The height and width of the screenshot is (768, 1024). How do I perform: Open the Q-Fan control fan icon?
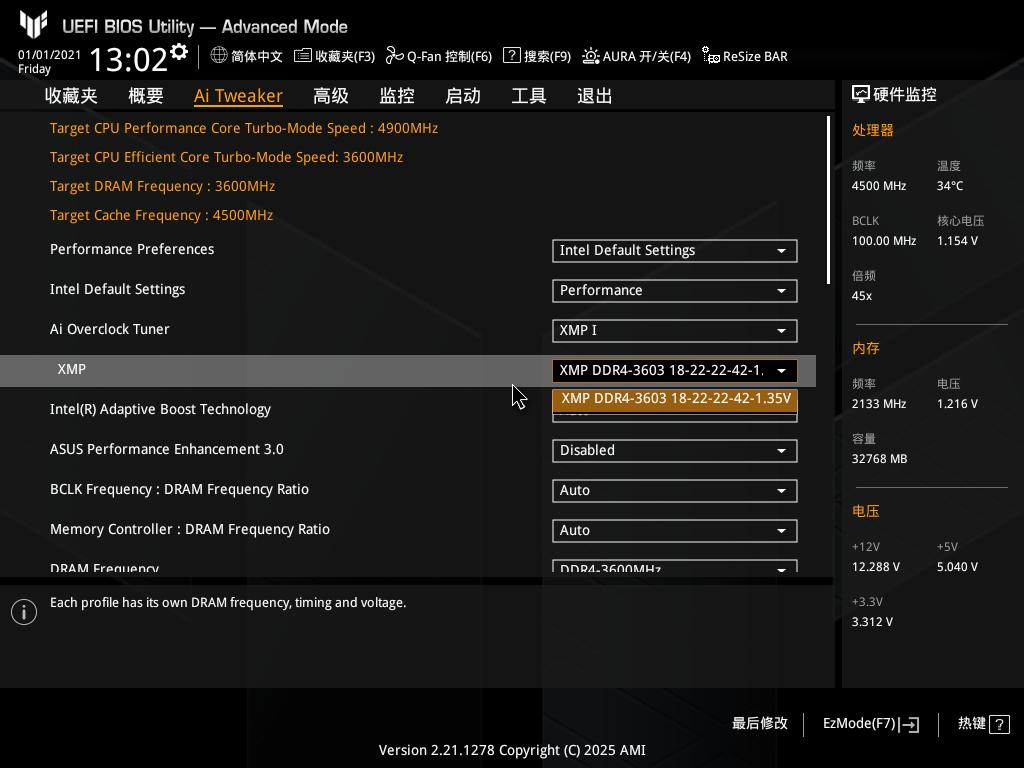pos(394,56)
